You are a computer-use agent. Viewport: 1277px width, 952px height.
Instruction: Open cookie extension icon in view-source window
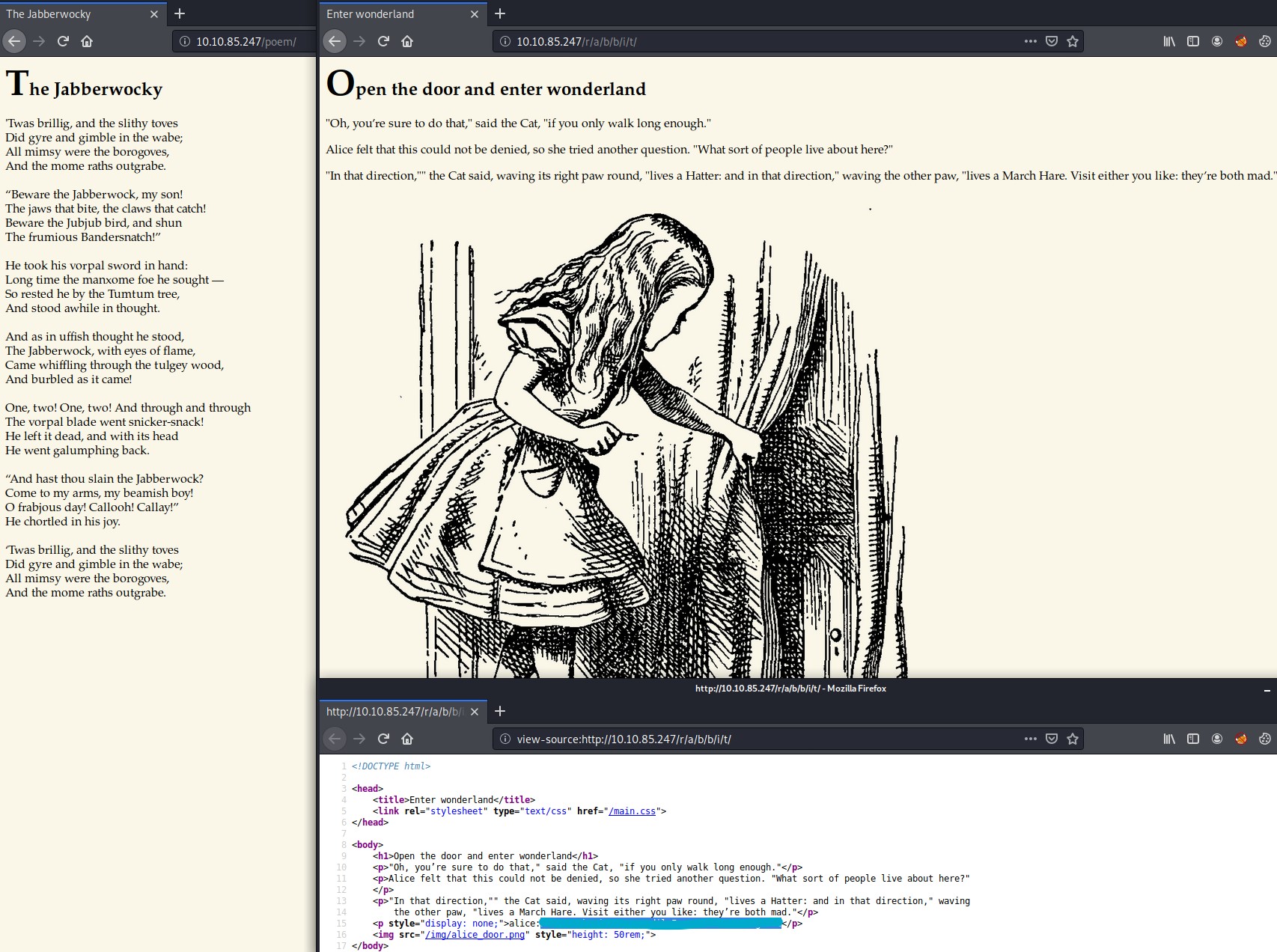(x=1265, y=739)
